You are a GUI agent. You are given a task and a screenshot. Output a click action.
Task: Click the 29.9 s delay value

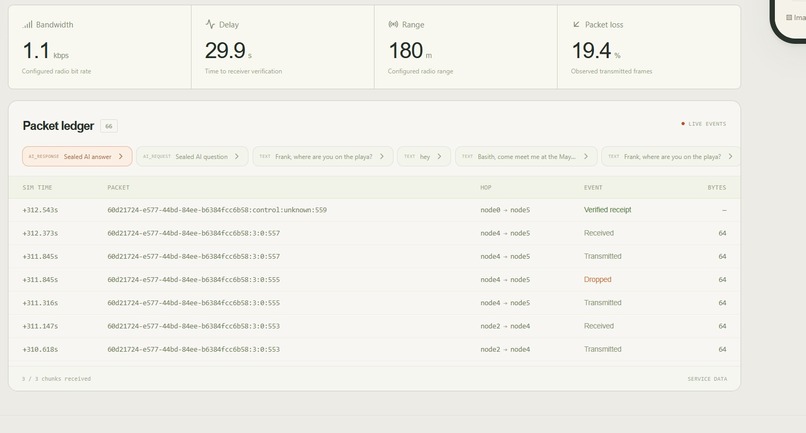coord(228,51)
